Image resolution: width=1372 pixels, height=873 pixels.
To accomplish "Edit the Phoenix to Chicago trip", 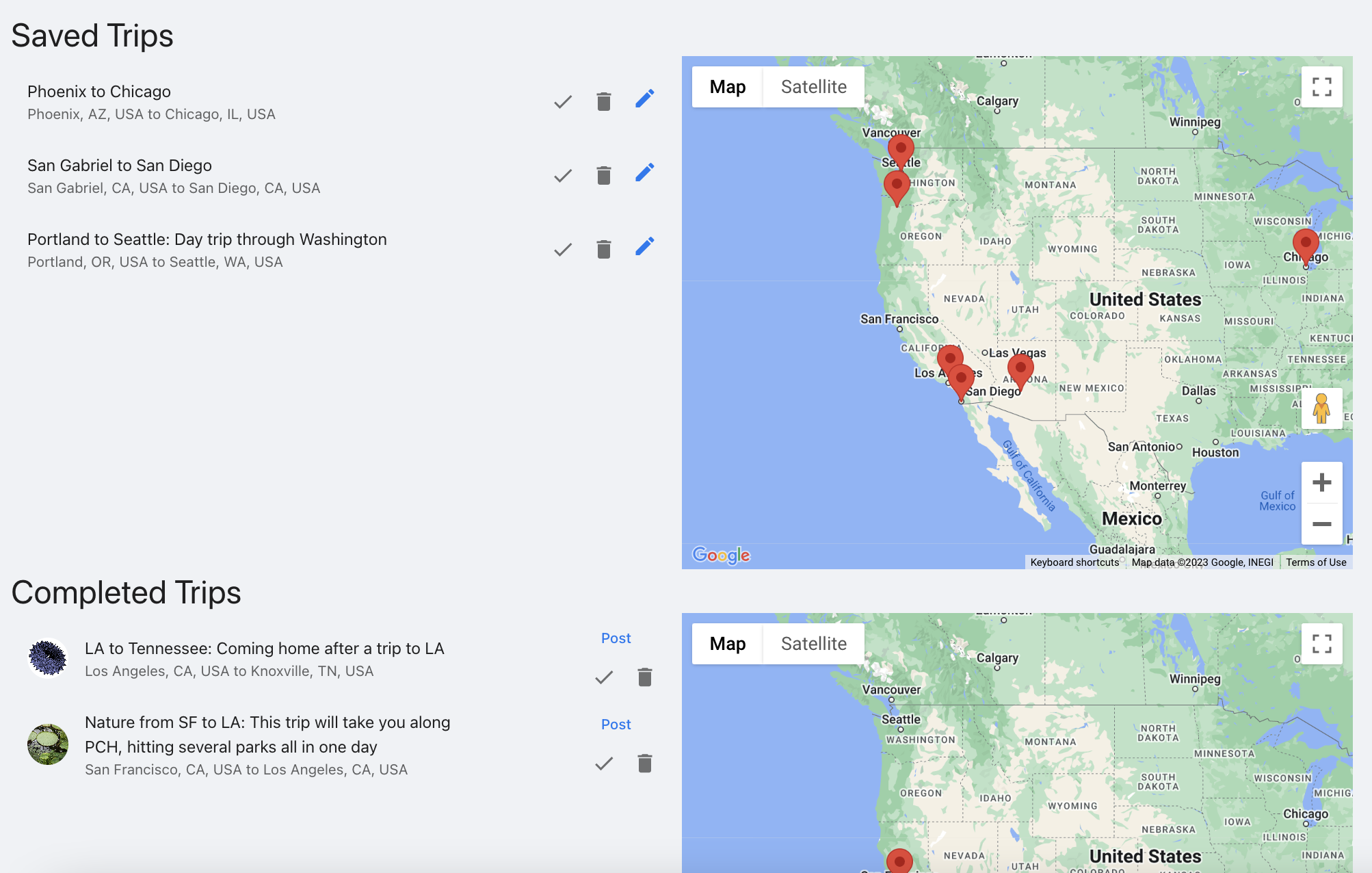I will click(644, 99).
